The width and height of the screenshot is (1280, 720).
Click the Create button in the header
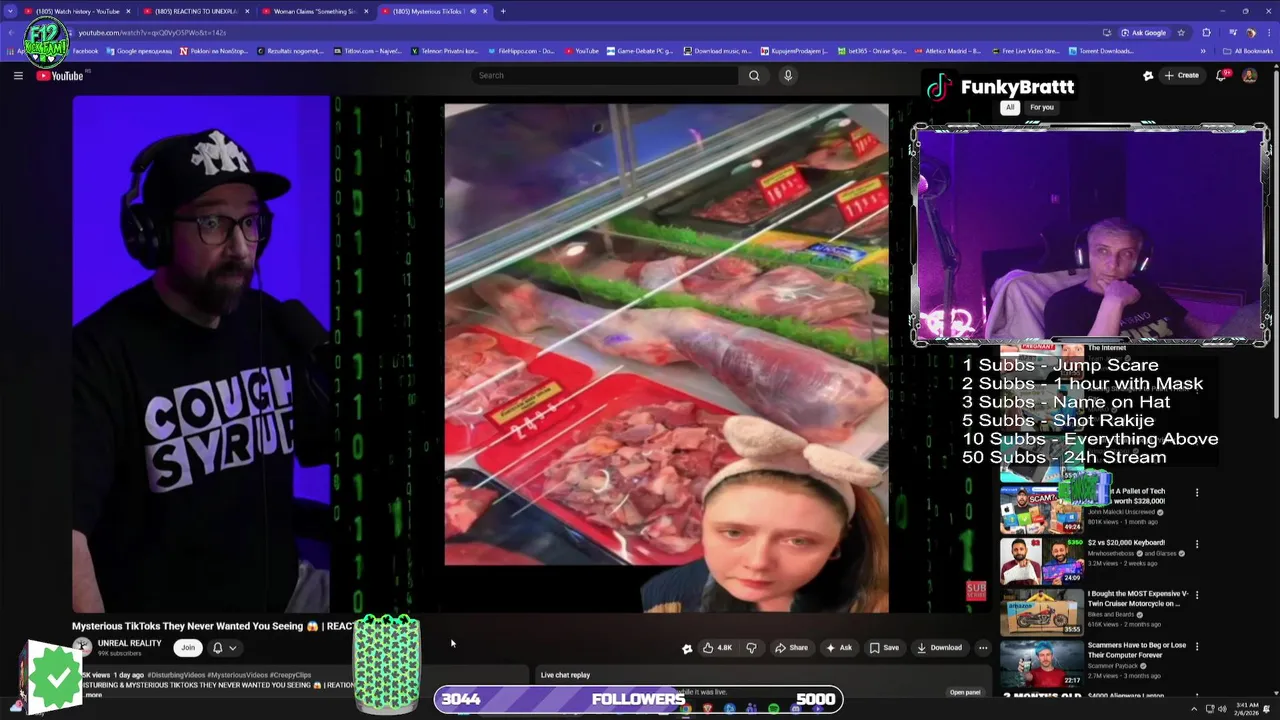click(x=1181, y=75)
